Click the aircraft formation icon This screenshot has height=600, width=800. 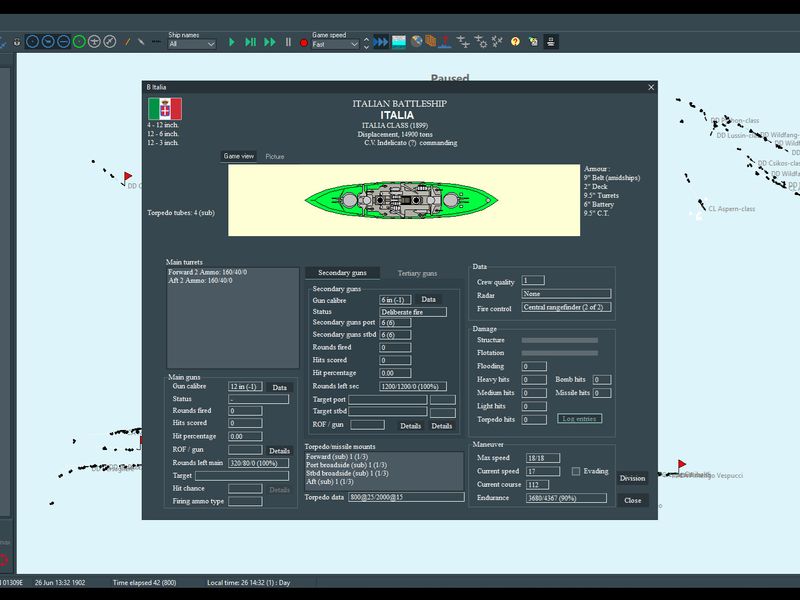[x=463, y=42]
